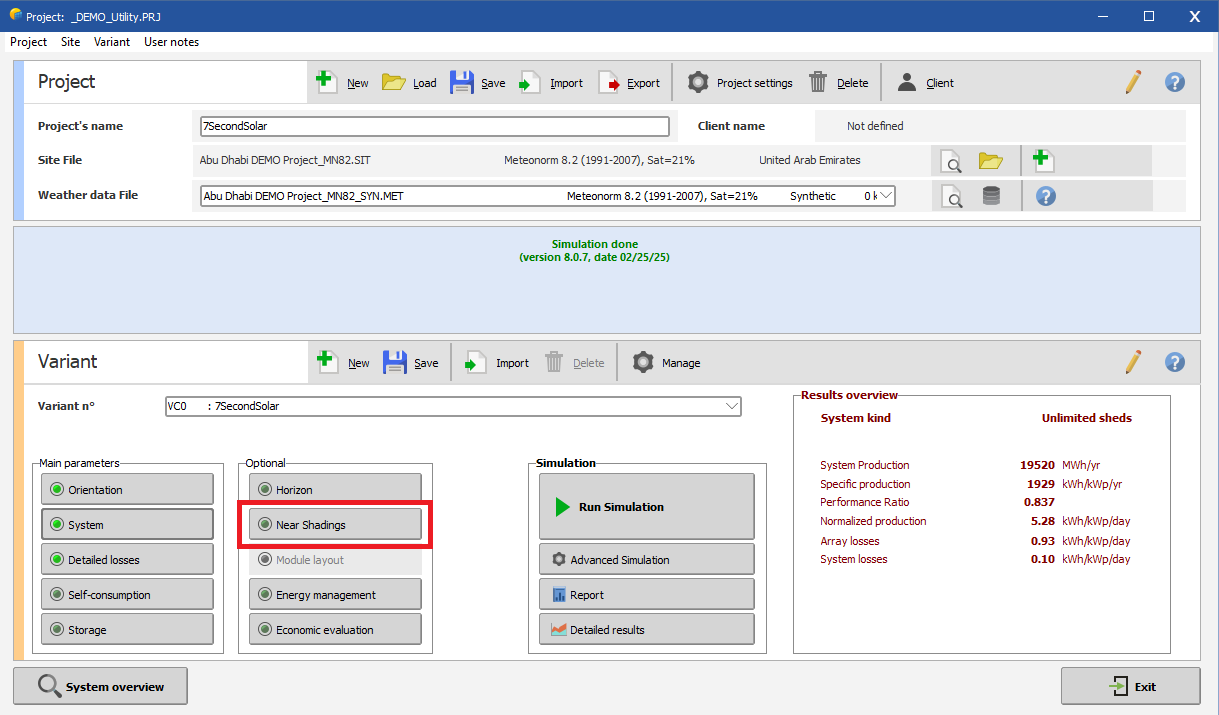
Task: Click the project Delete trash icon
Action: pos(818,83)
